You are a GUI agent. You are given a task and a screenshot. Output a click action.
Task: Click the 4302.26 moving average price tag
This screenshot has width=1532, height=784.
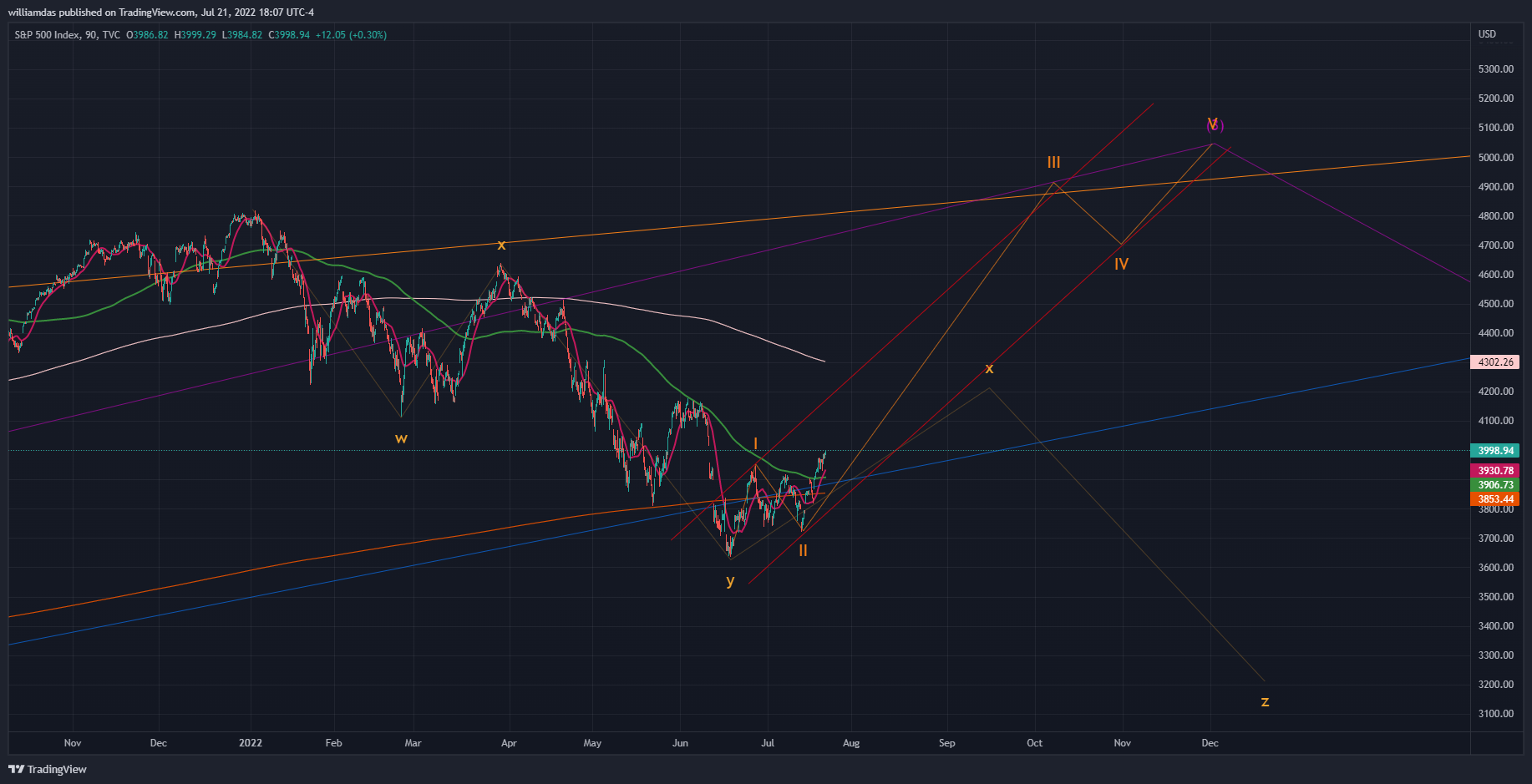1495,362
